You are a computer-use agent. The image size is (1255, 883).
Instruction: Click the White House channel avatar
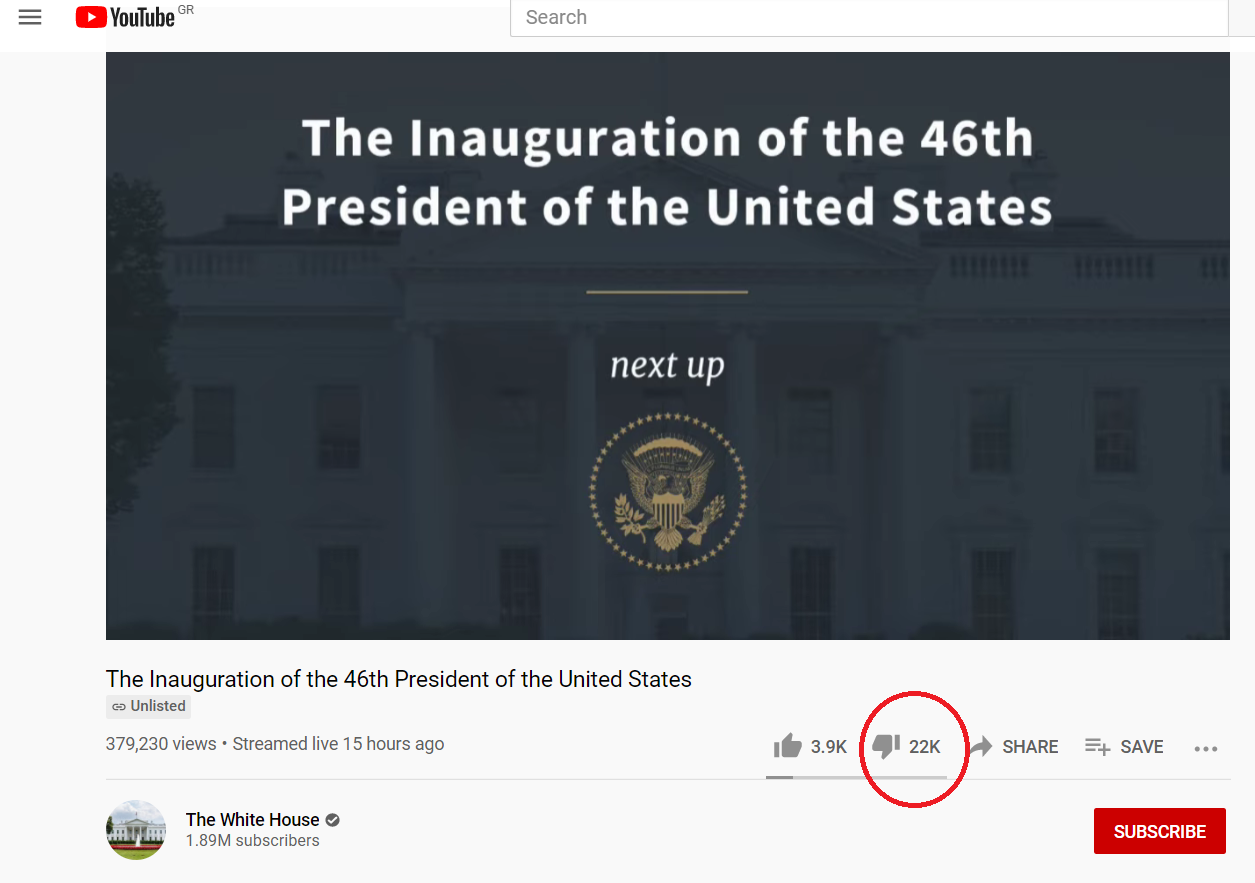pyautogui.click(x=136, y=830)
